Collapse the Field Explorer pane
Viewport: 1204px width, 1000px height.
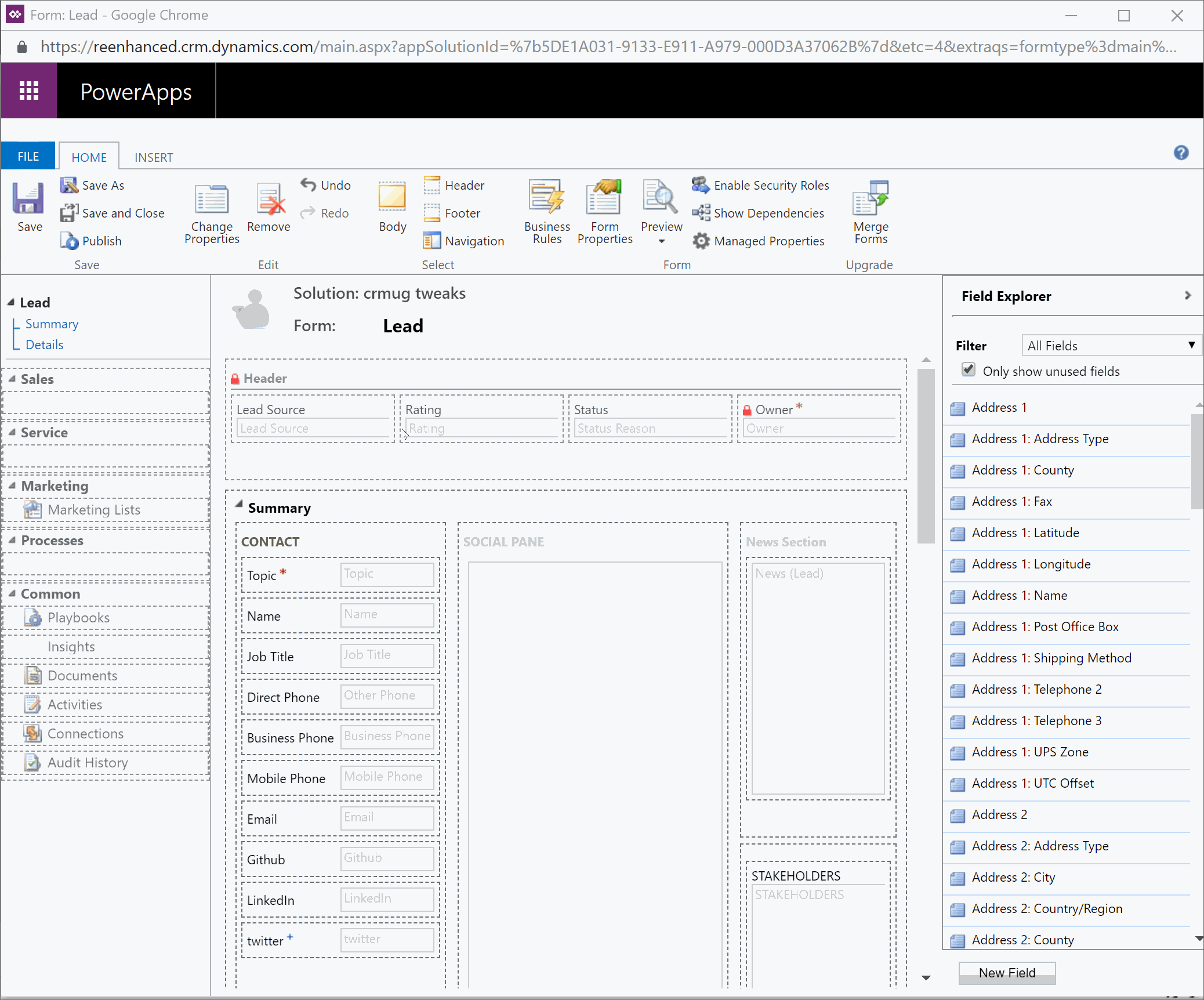(x=1187, y=295)
